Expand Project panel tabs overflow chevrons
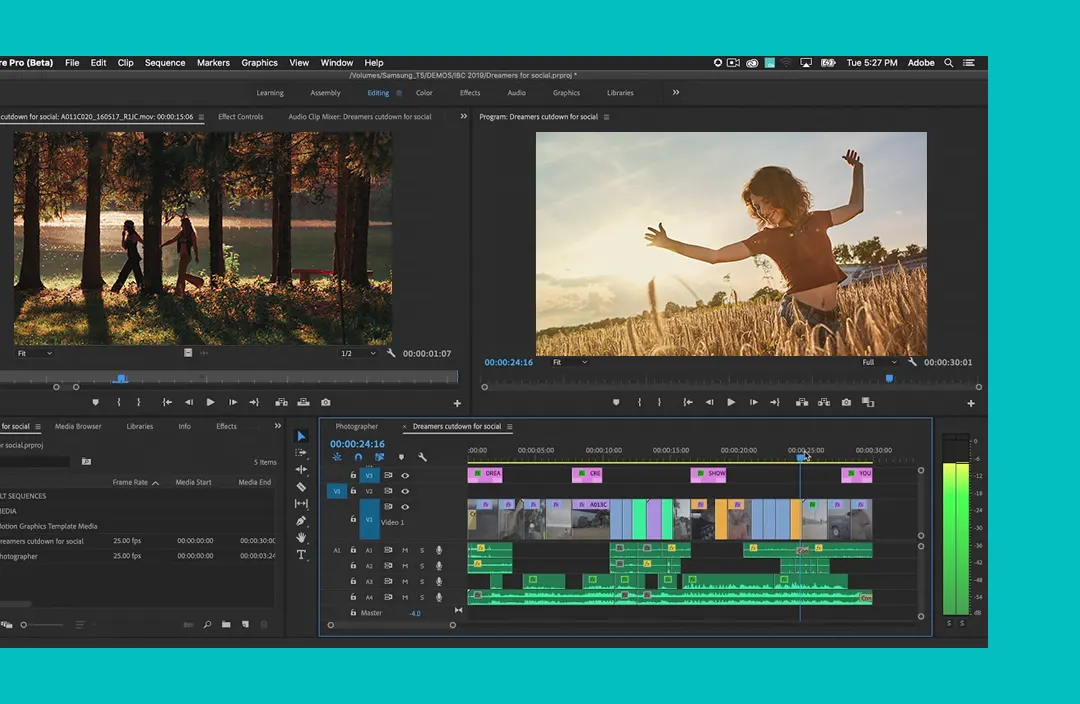Screen dimensions: 1080x704 coord(278,426)
